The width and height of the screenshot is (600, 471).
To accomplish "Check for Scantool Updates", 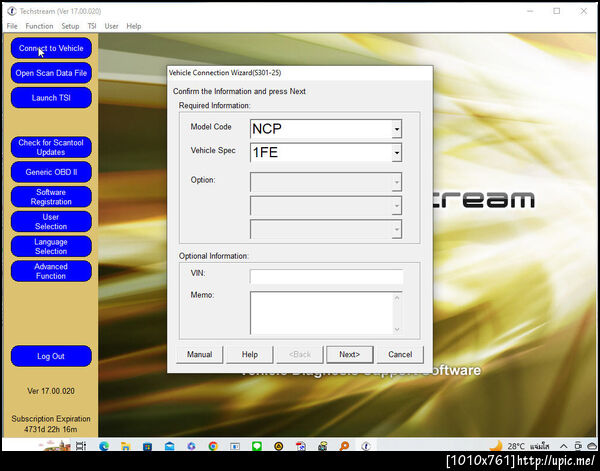I will [51, 147].
